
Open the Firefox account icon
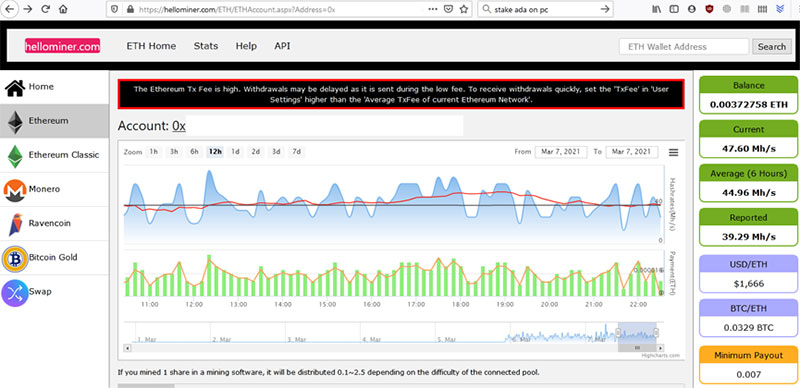click(691, 9)
